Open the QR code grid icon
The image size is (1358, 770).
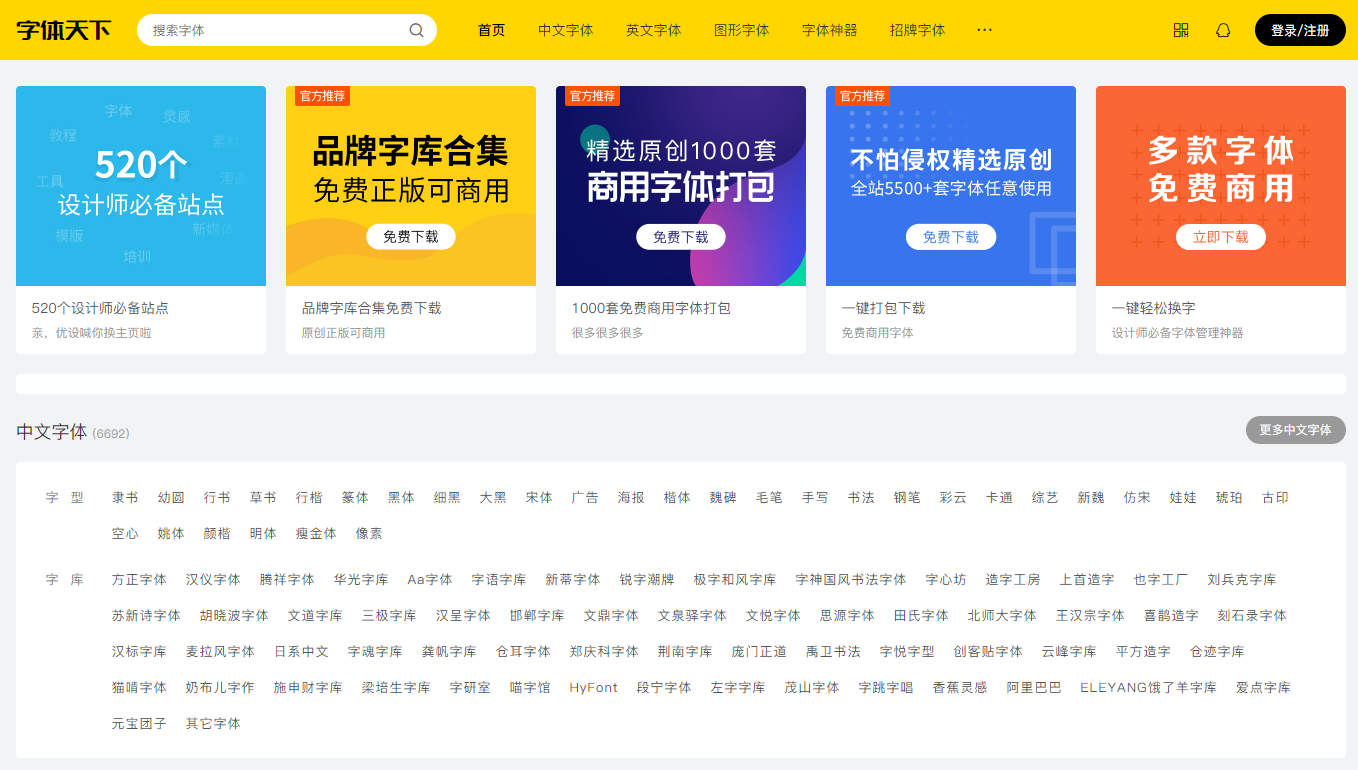1181,30
